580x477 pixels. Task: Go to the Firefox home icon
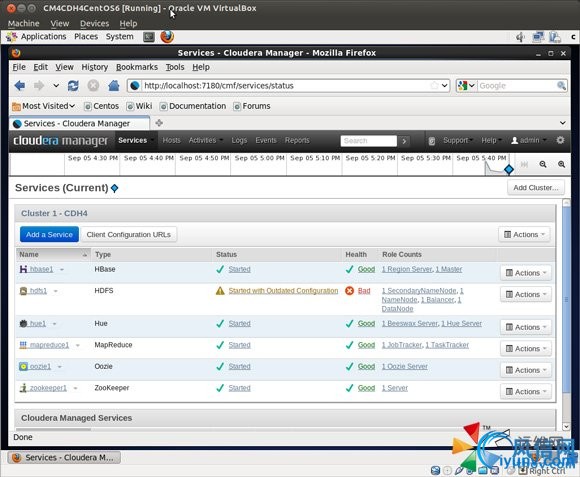click(x=114, y=86)
